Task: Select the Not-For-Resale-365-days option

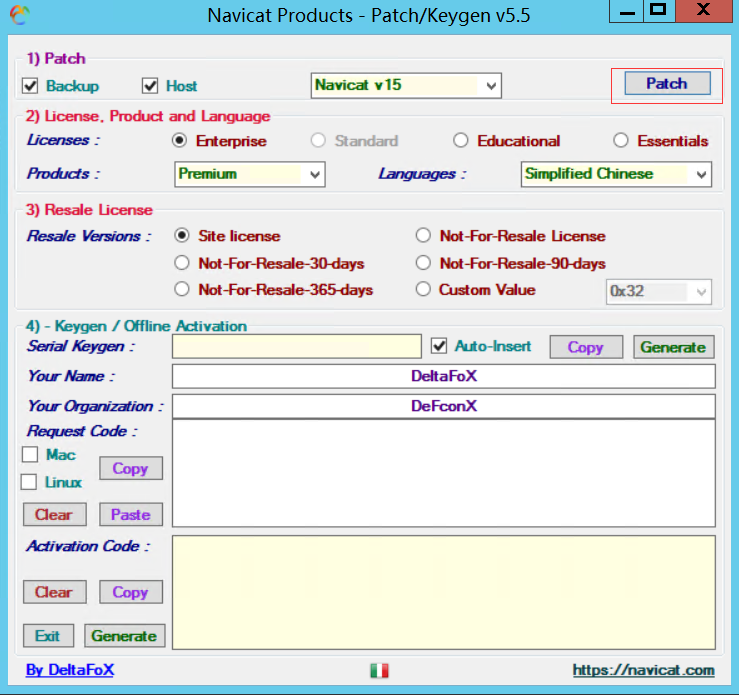Action: [182, 289]
